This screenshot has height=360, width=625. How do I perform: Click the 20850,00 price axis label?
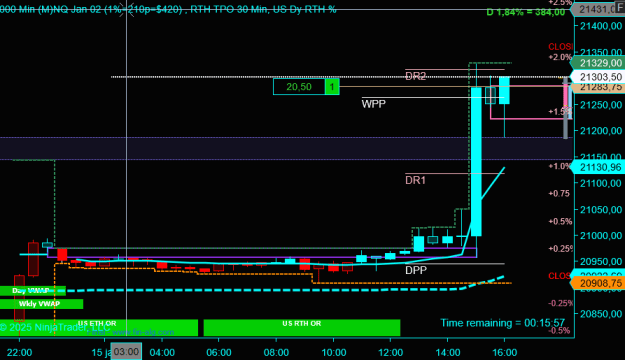click(601, 314)
